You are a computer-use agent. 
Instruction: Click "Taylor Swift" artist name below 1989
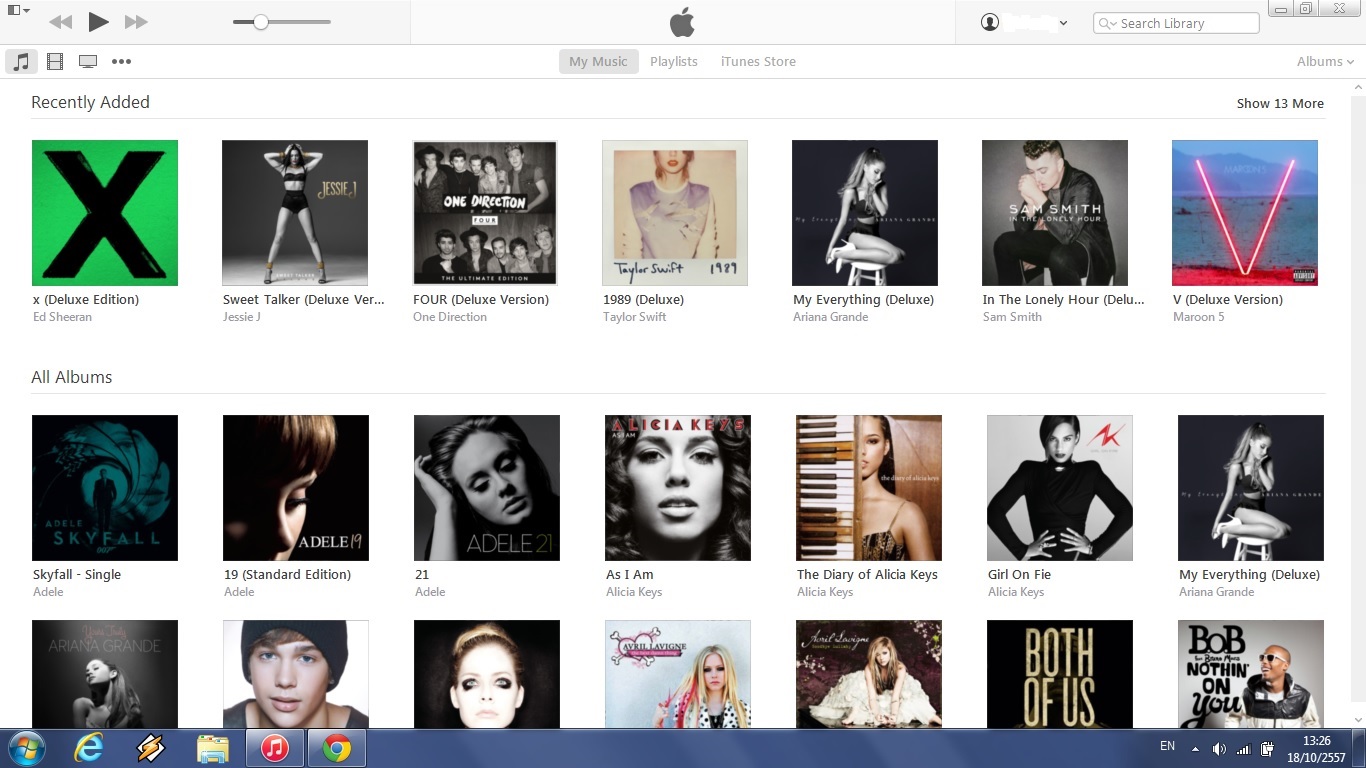point(635,317)
